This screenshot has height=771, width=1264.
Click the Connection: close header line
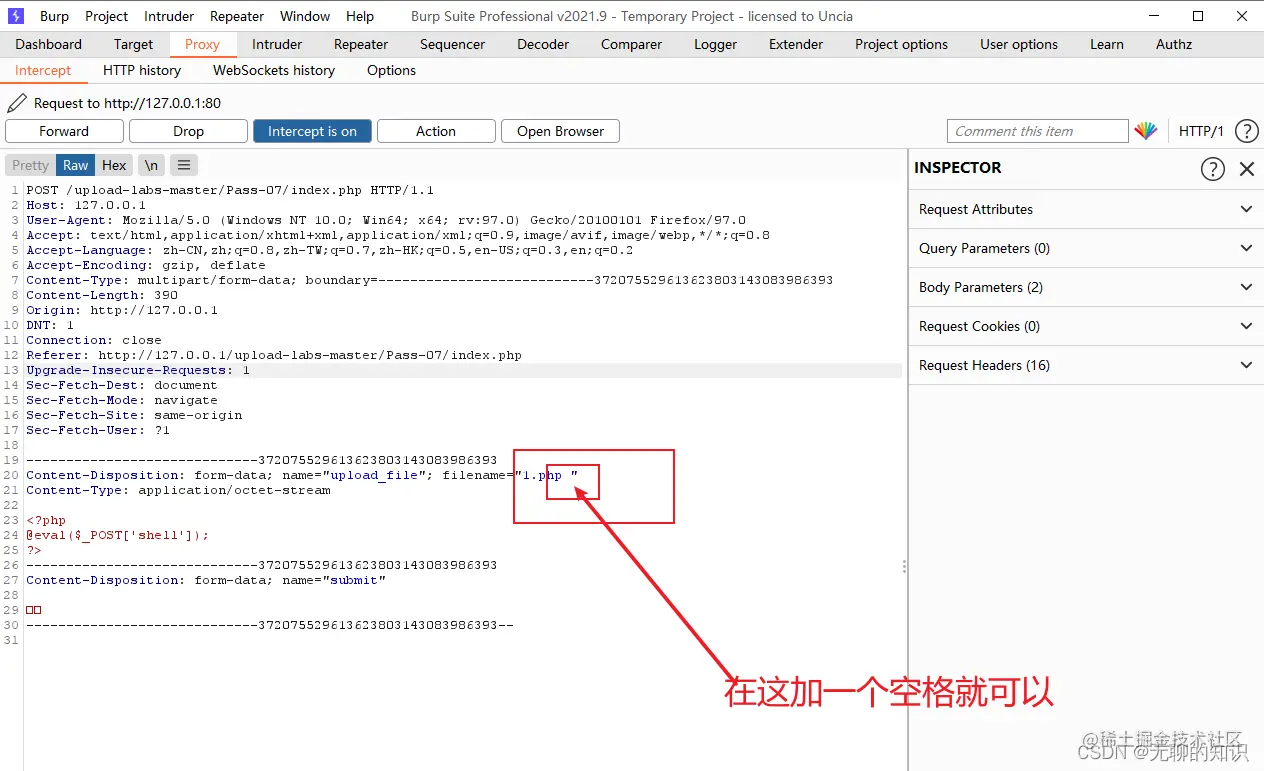pos(94,340)
